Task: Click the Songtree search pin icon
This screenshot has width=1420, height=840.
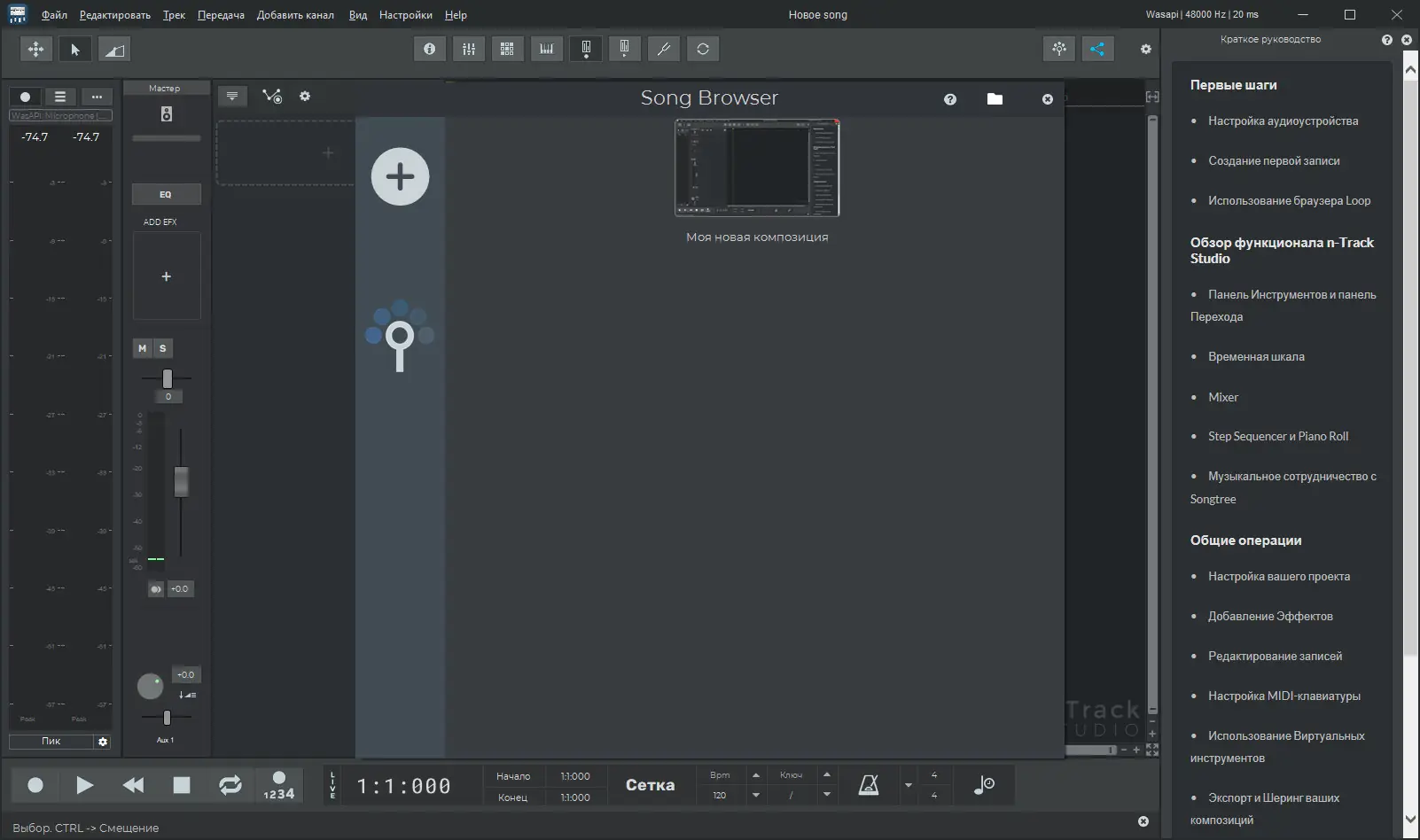Action: [400, 336]
